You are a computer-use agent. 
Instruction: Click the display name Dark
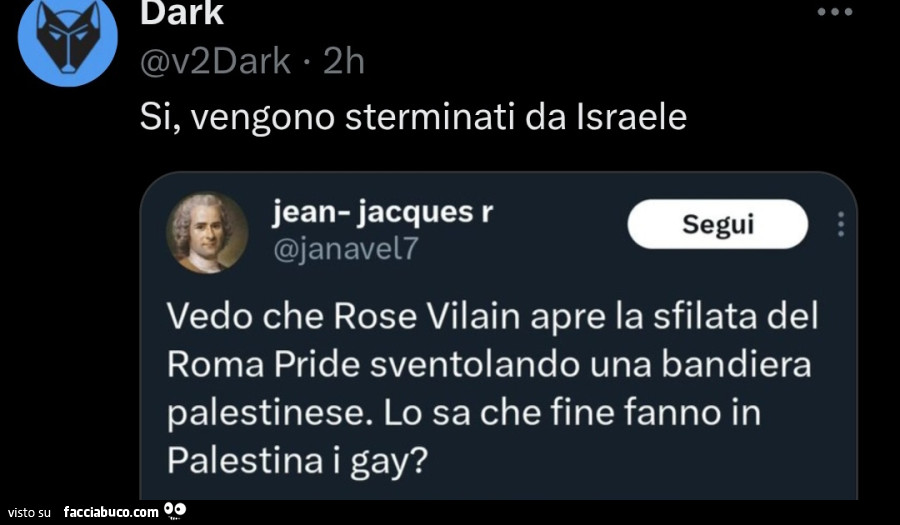[x=182, y=14]
